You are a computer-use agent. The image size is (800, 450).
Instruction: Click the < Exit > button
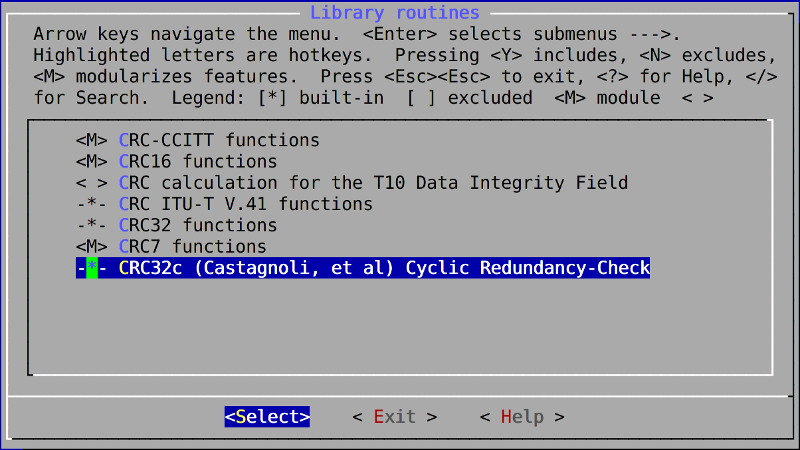395,417
